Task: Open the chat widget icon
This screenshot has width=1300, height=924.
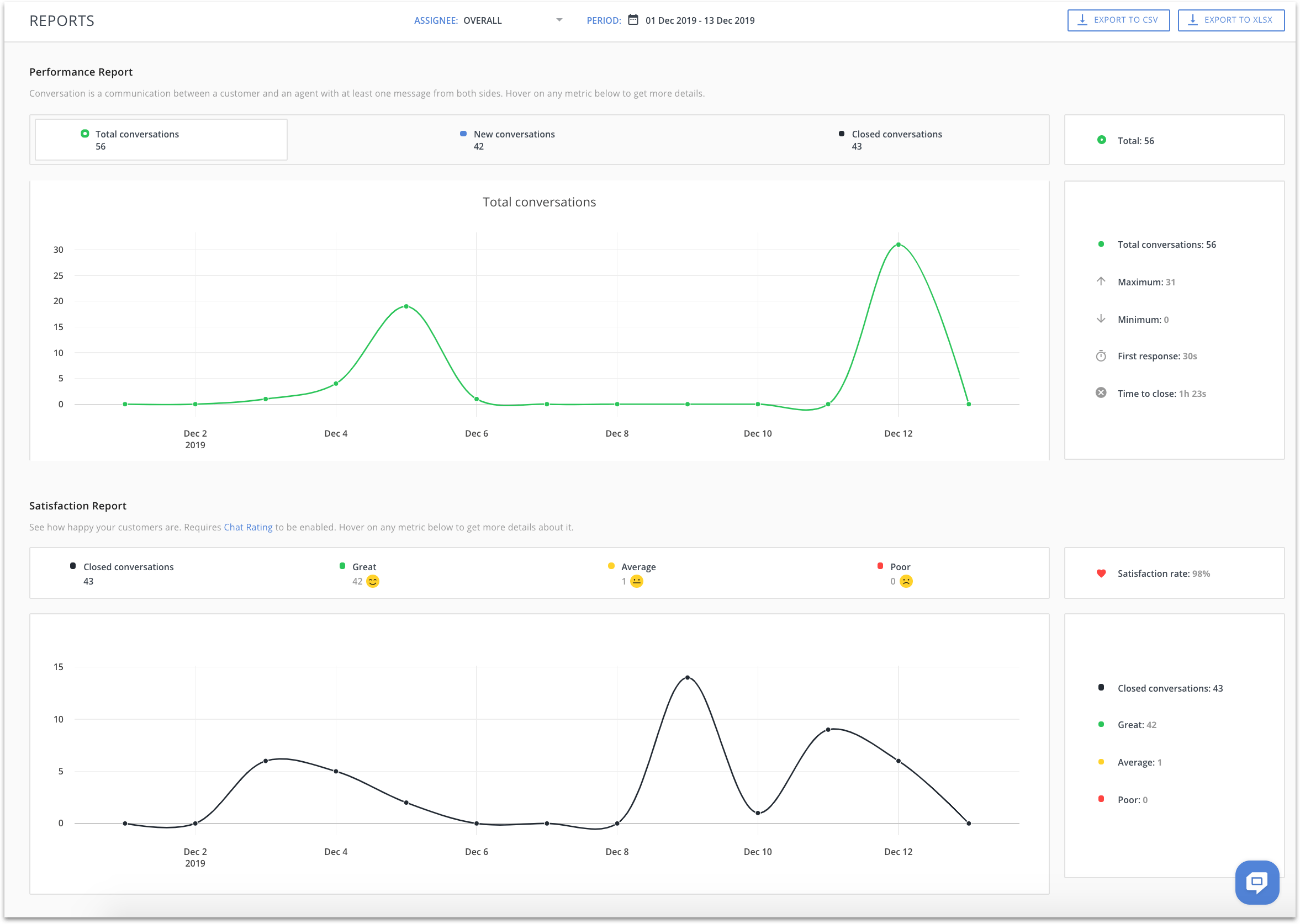Action: coord(1256,882)
